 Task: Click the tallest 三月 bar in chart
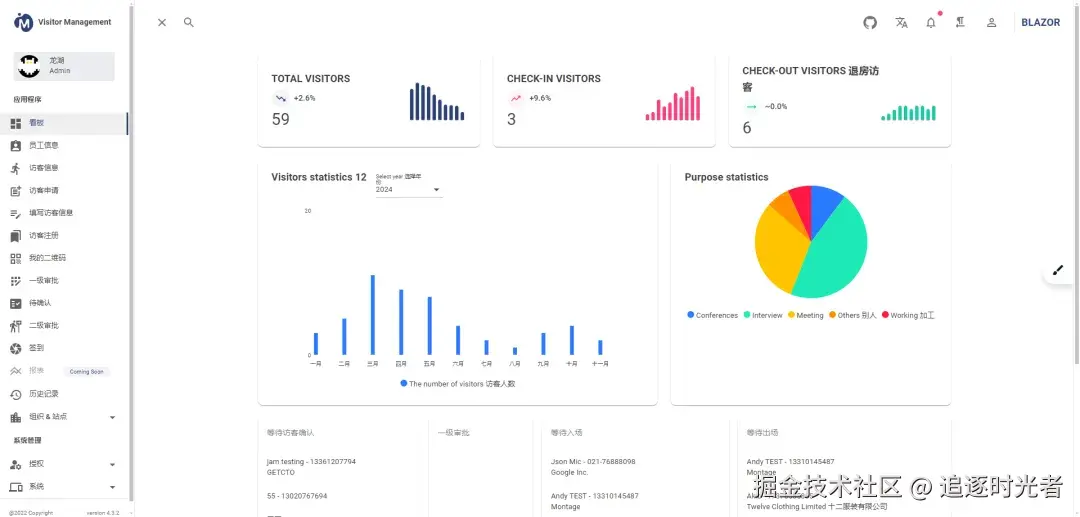373,315
